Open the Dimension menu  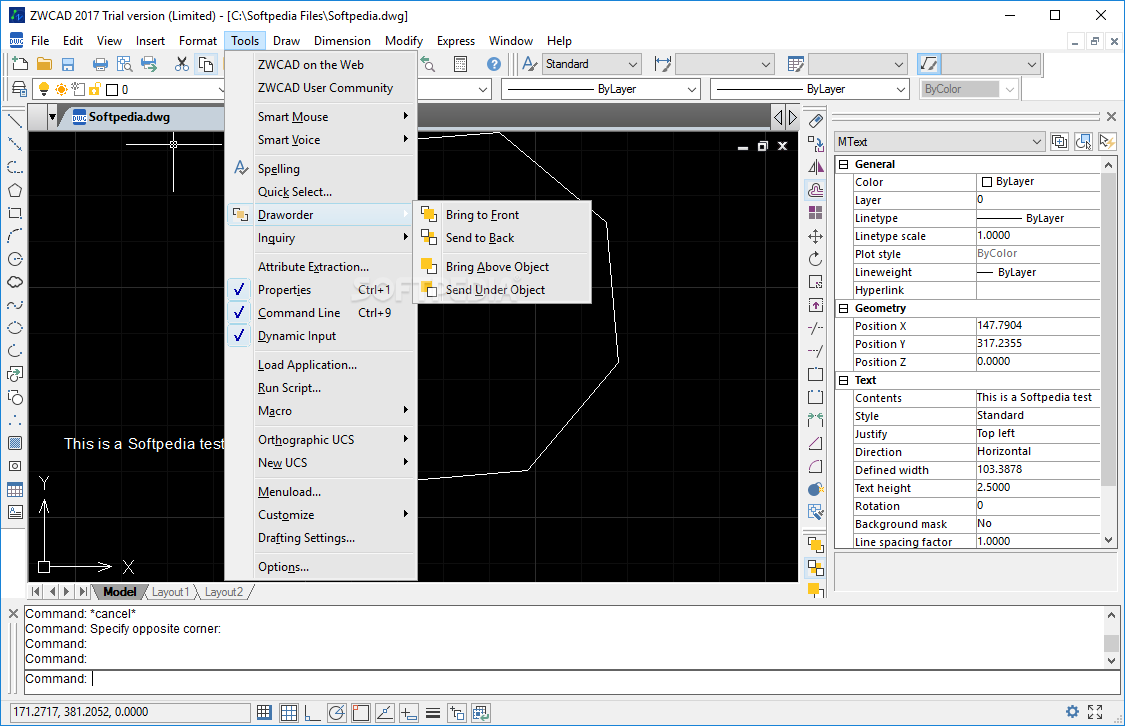tap(342, 41)
